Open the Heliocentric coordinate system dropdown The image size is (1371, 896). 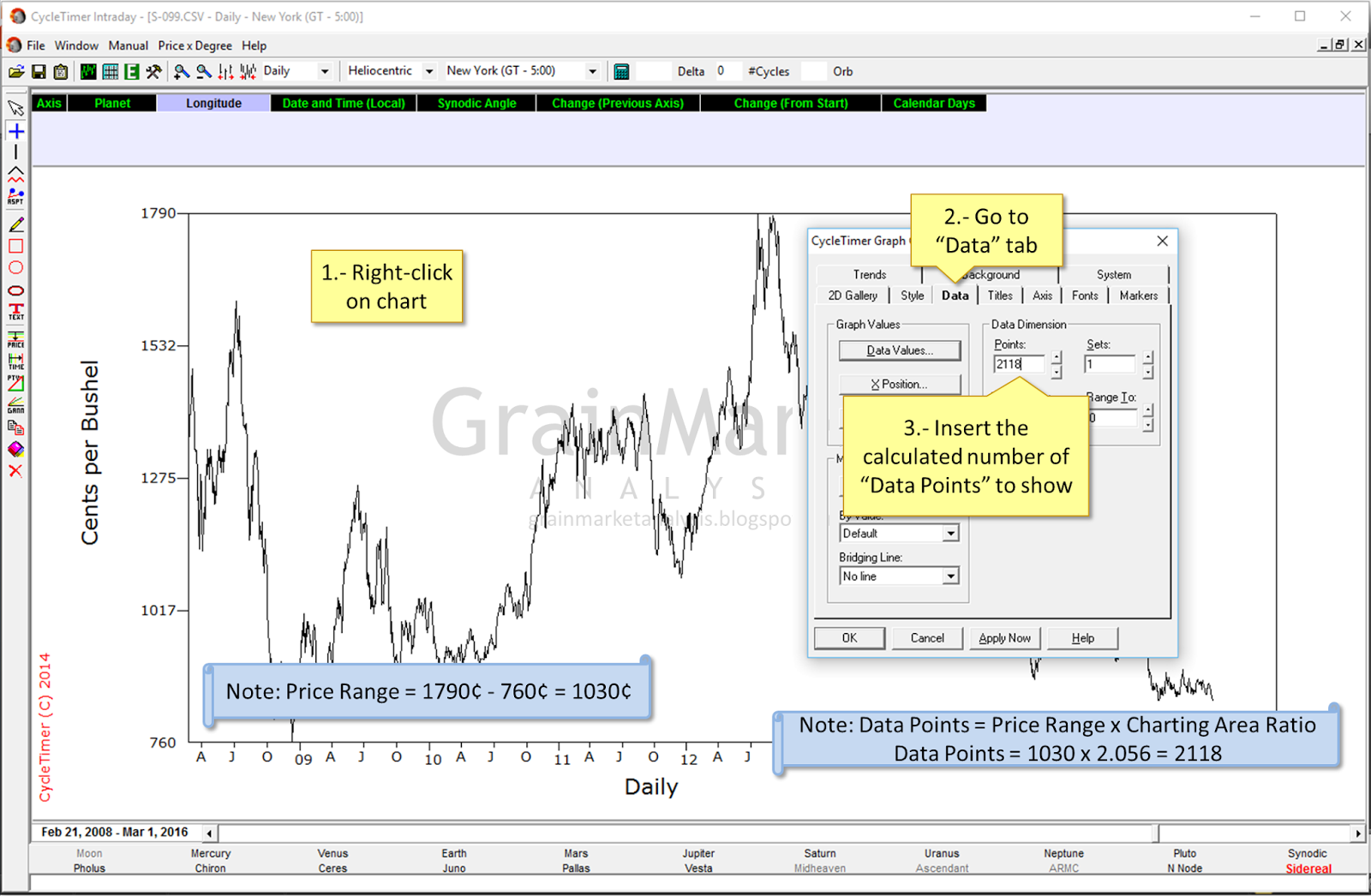tap(428, 71)
